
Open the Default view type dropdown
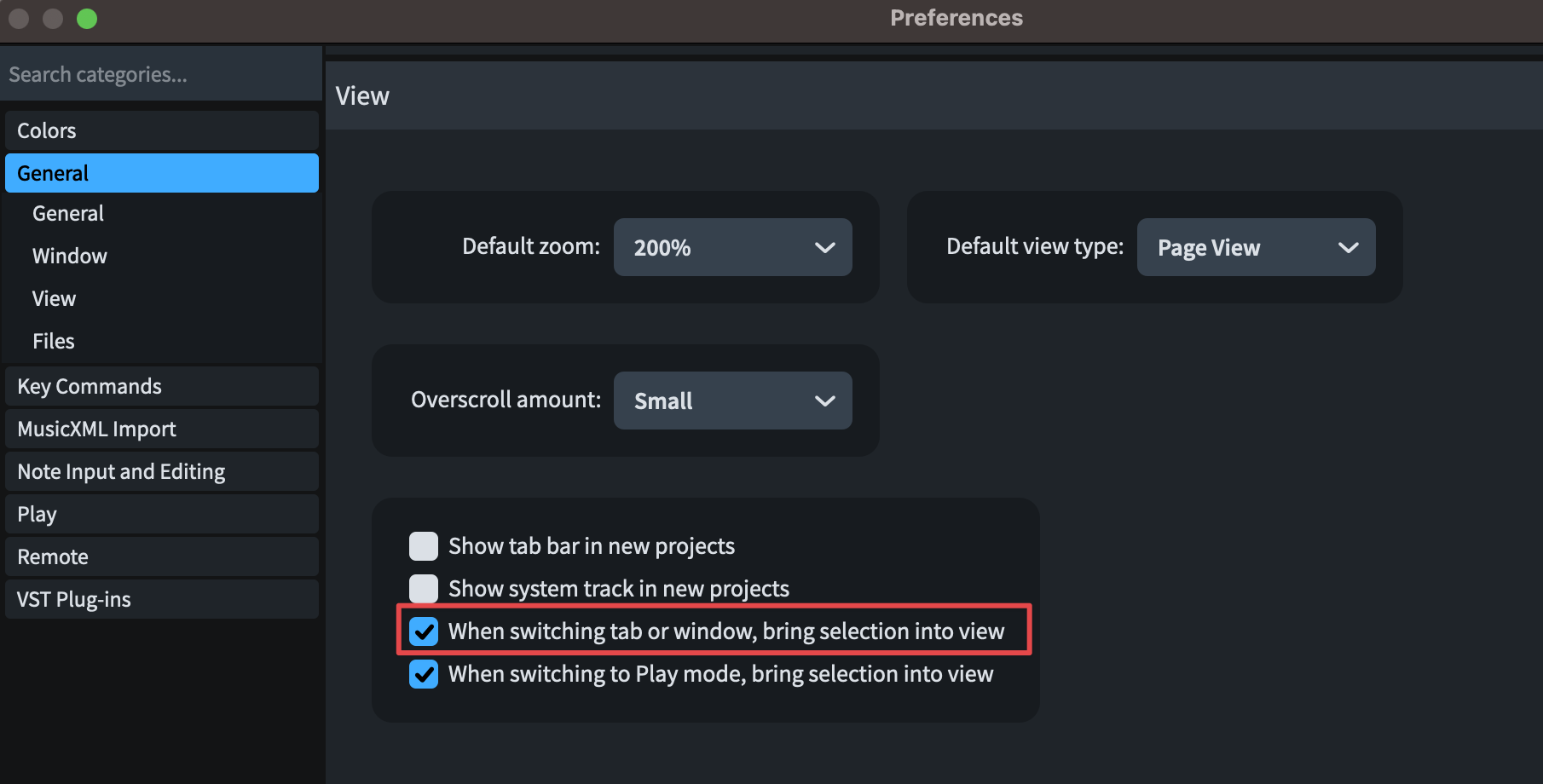(x=1256, y=247)
